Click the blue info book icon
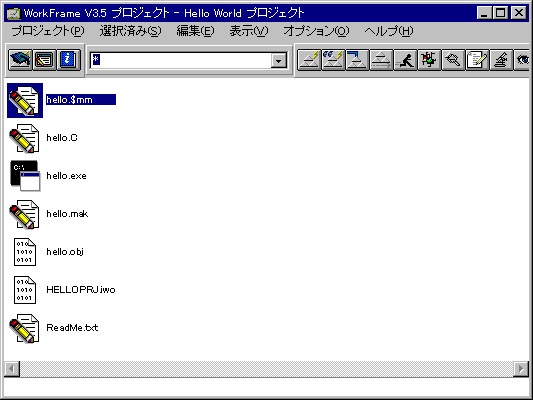The width and height of the screenshot is (533, 400). click(69, 60)
